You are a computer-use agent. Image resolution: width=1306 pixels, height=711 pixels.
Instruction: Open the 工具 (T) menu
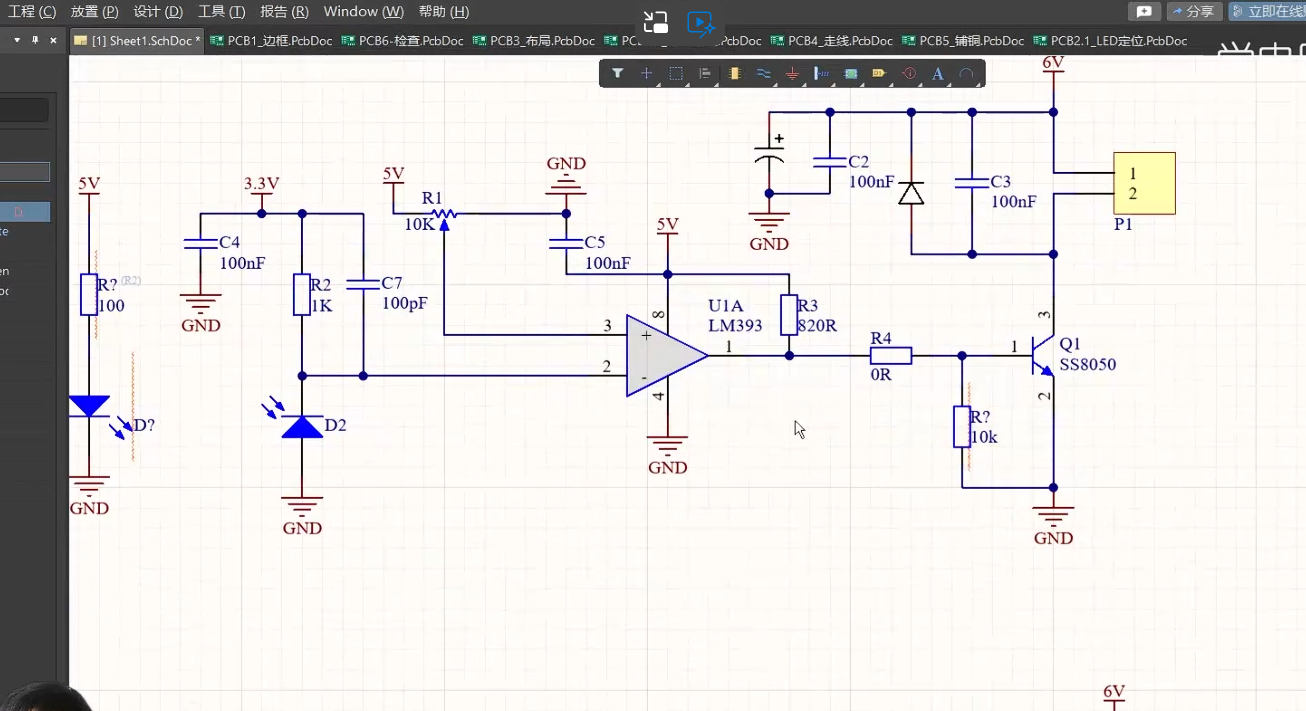pyautogui.click(x=221, y=11)
